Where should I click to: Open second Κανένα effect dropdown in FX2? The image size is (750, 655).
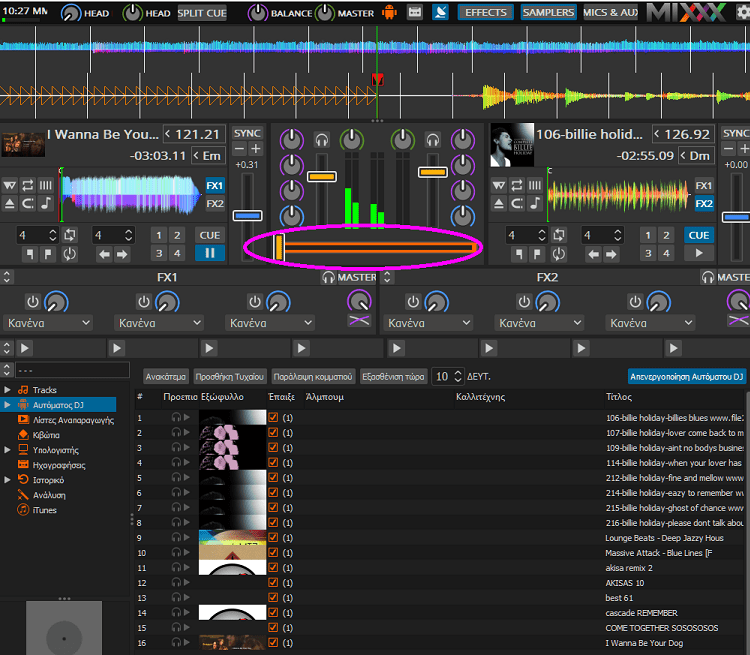point(539,323)
